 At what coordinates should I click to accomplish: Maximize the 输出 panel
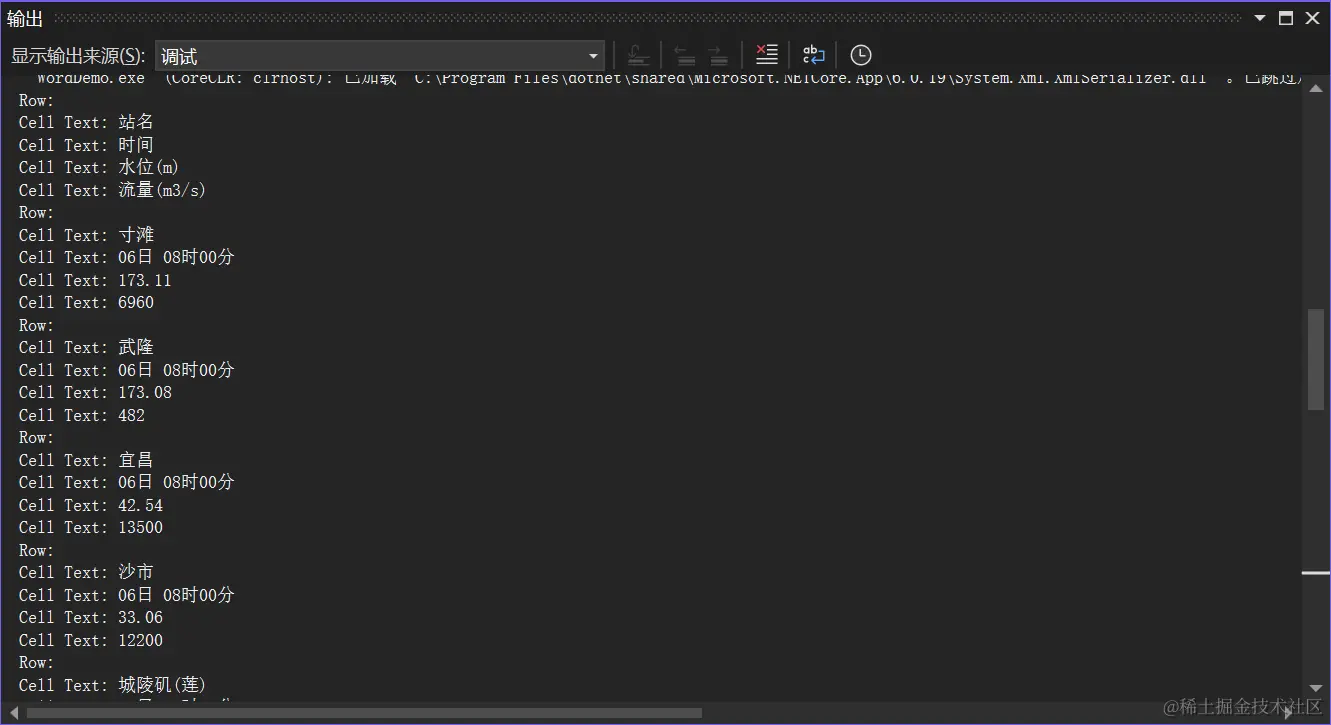(1286, 18)
